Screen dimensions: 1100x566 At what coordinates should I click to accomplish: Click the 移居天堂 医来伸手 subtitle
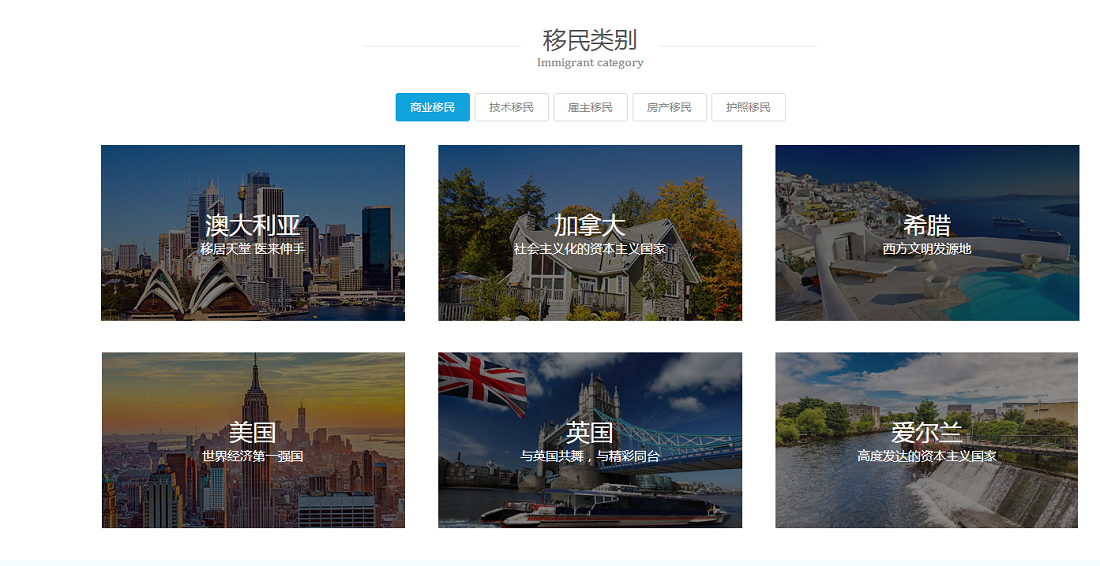point(253,248)
